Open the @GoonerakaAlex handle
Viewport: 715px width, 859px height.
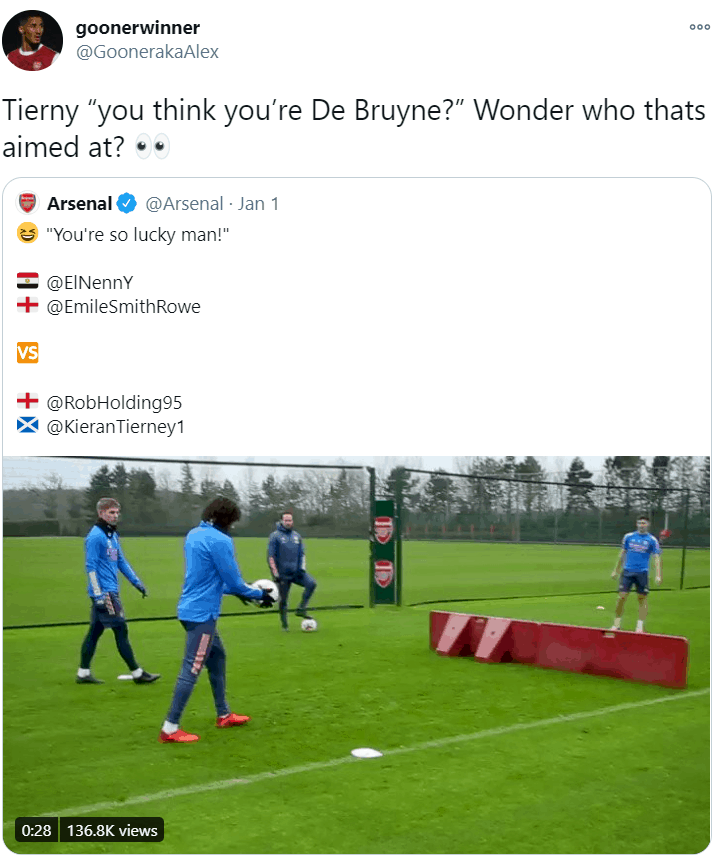click(147, 51)
